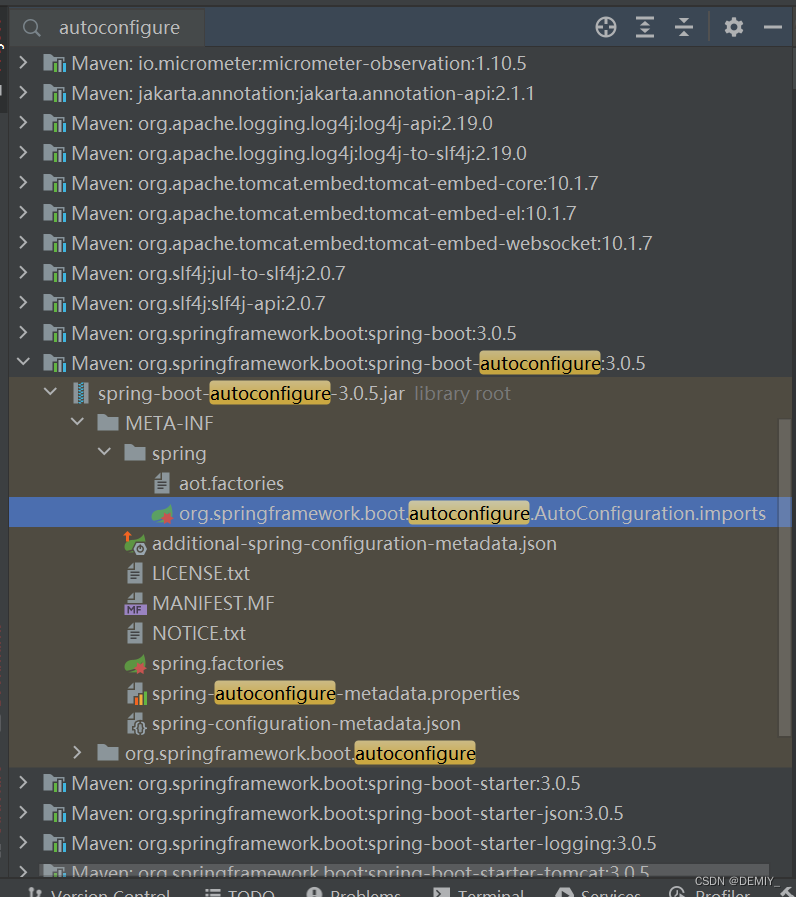Collapse the META-INF folder

(77, 422)
